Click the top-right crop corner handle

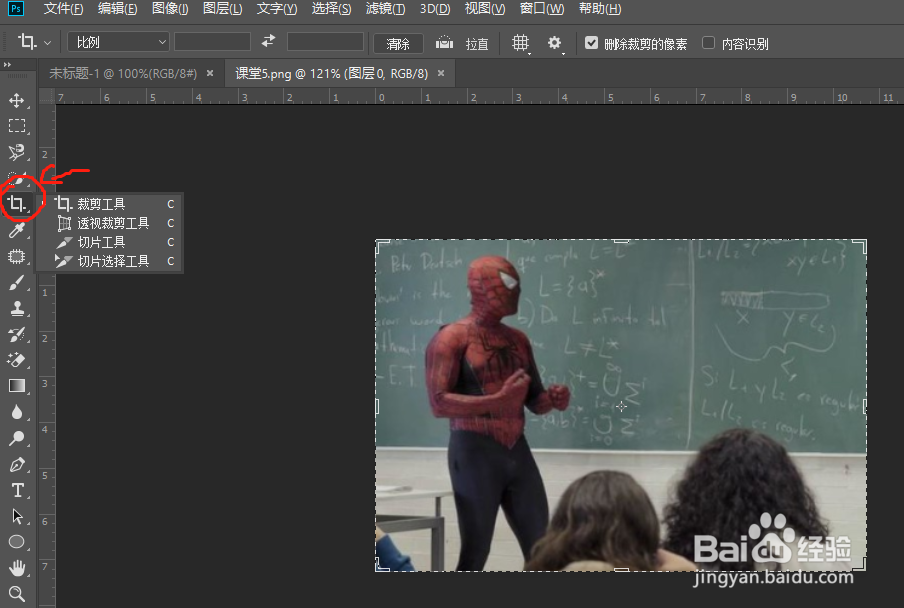point(861,246)
